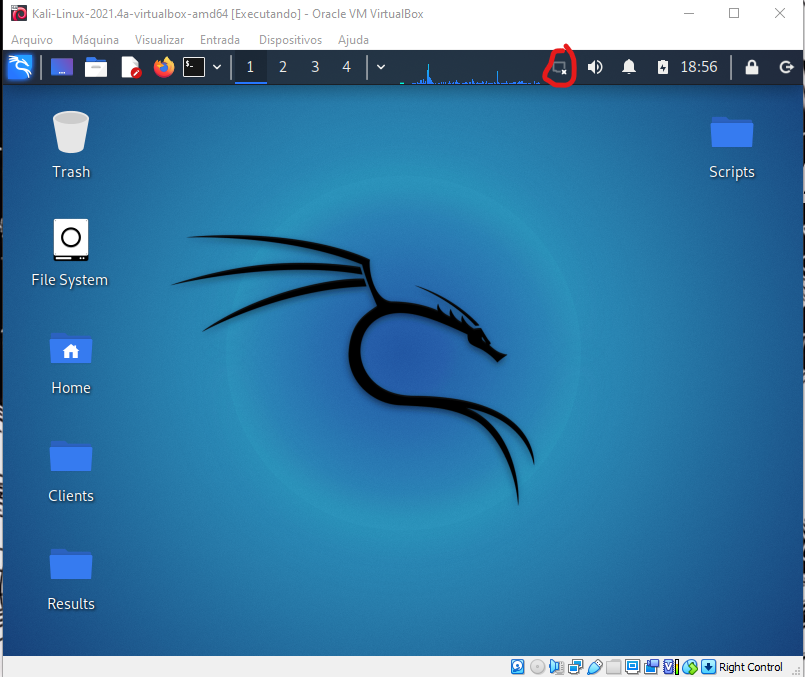The image size is (805, 677).
Task: Open the notifications bell
Action: coord(629,67)
